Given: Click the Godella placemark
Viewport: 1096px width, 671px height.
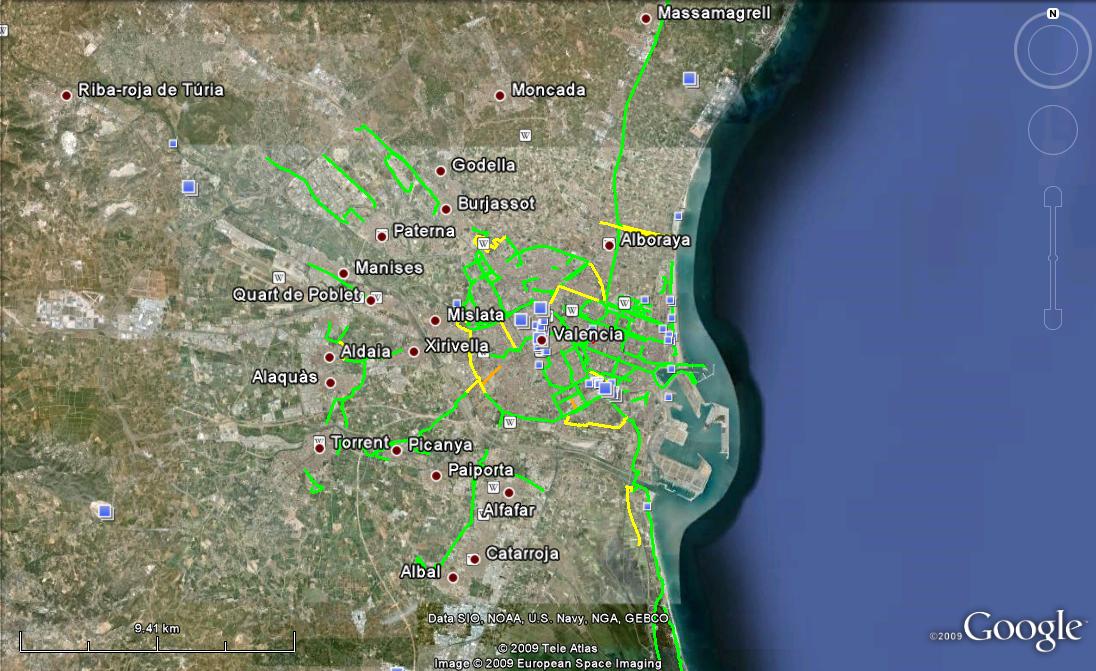Looking at the screenshot, I should (440, 170).
